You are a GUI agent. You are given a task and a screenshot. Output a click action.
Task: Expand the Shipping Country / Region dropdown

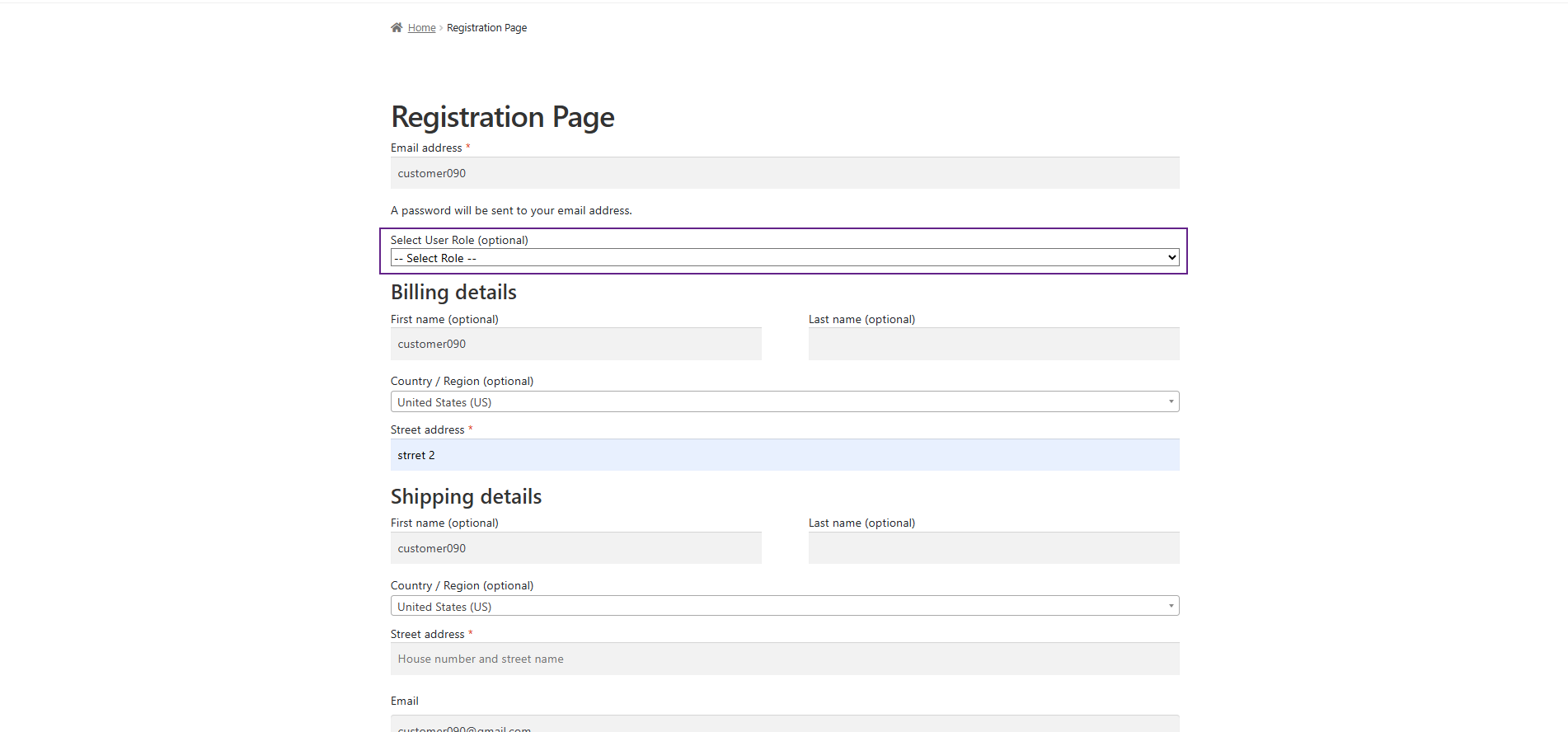tap(785, 606)
